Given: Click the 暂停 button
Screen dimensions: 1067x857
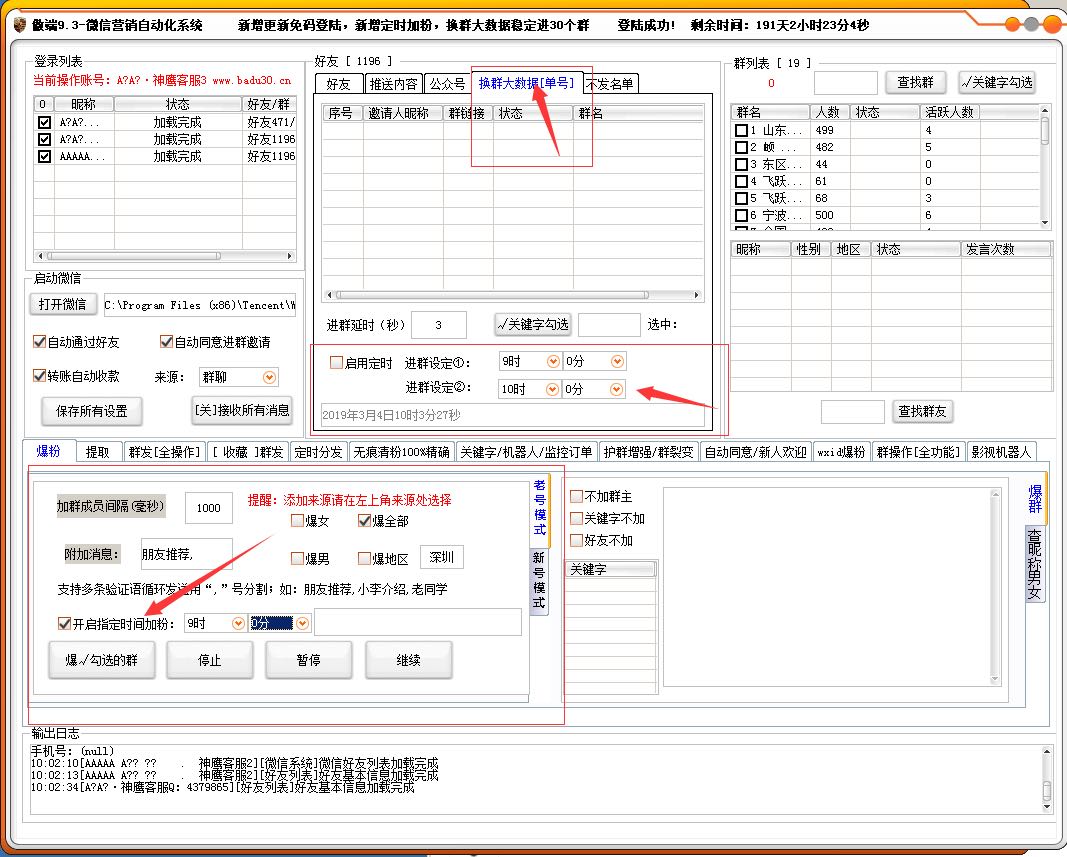Looking at the screenshot, I should pyautogui.click(x=308, y=660).
